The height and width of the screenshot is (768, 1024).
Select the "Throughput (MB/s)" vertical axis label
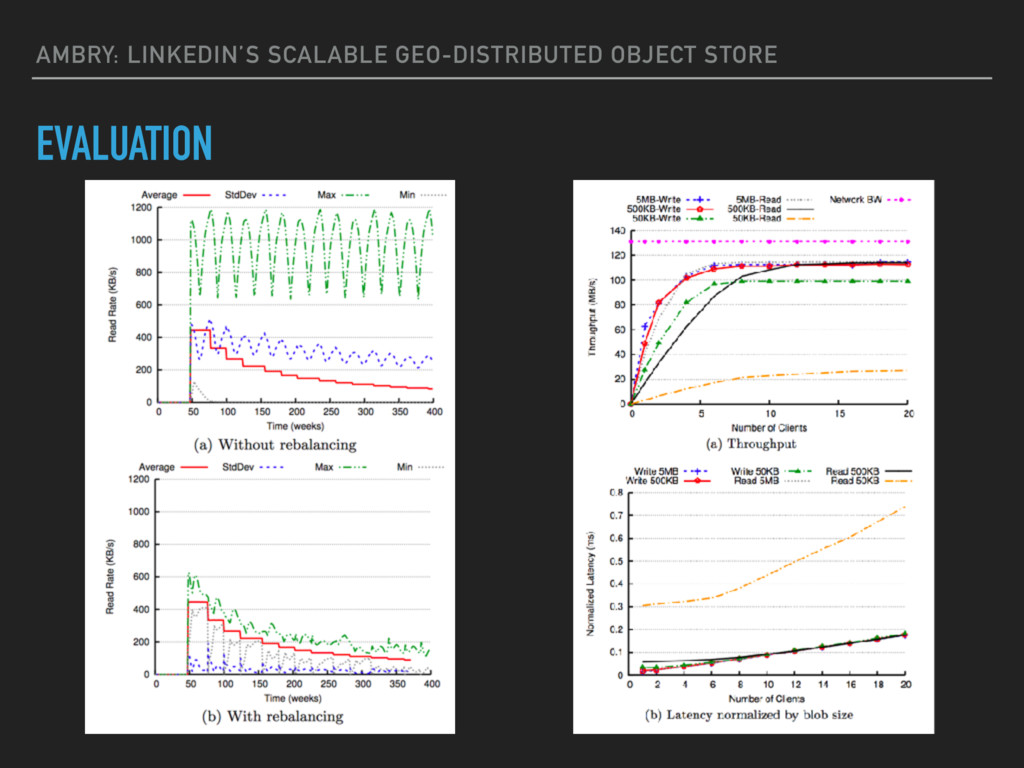coord(593,317)
